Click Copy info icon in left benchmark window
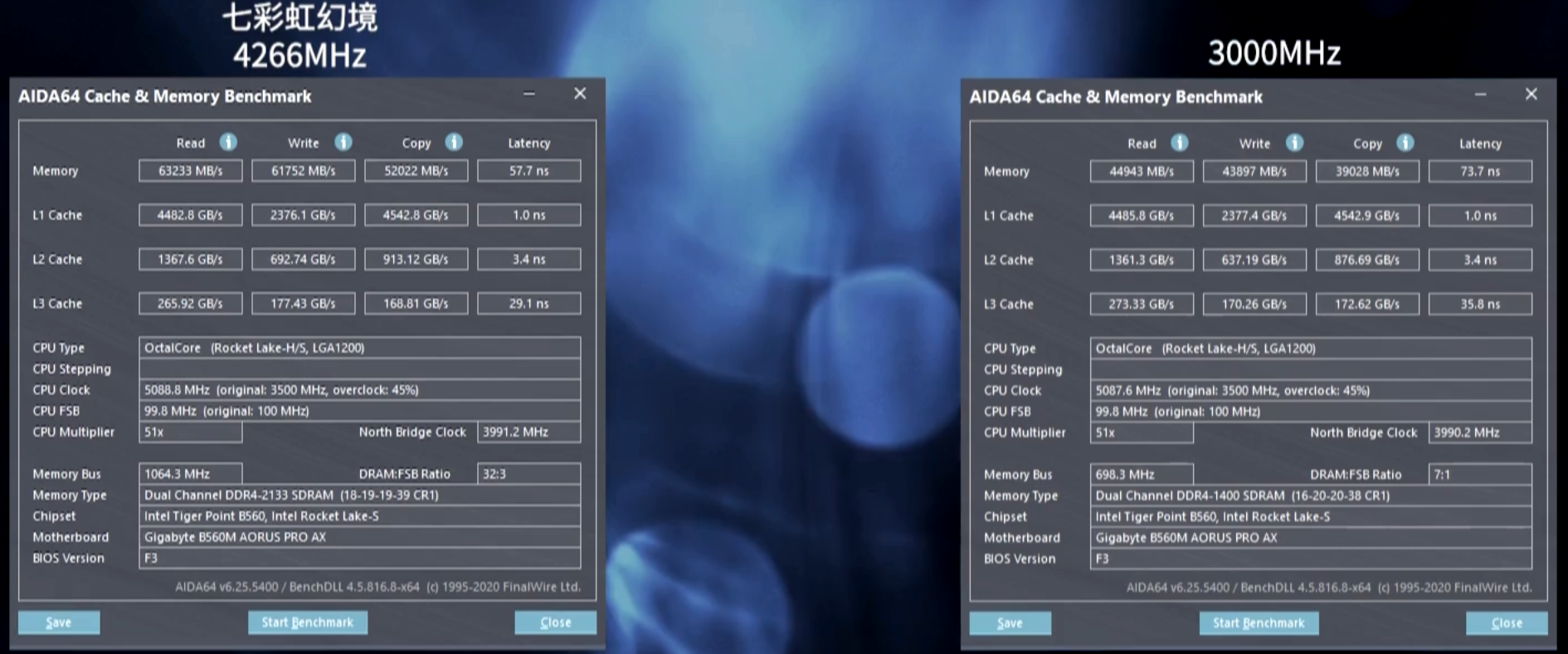 coord(454,143)
